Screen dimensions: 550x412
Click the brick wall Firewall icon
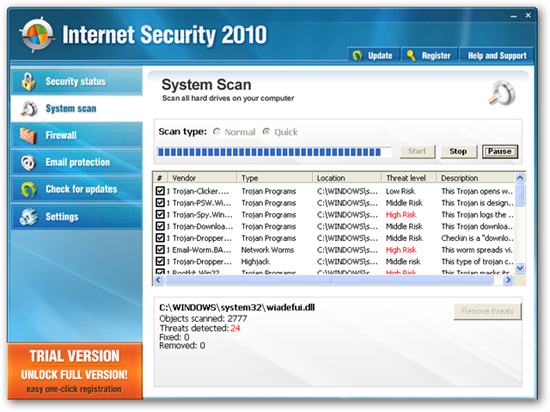[28, 135]
